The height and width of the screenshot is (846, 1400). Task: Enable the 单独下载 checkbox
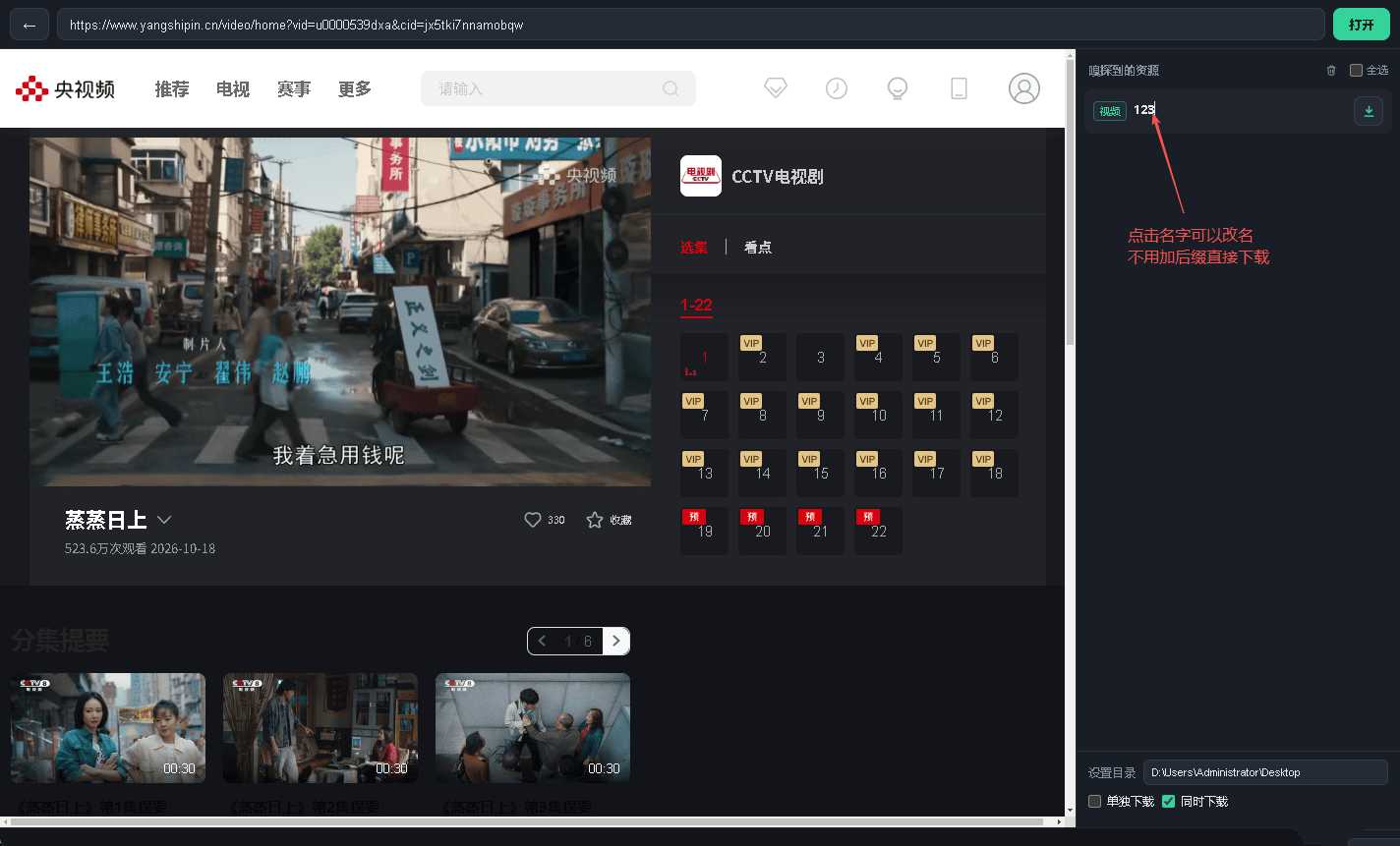pyautogui.click(x=1094, y=802)
